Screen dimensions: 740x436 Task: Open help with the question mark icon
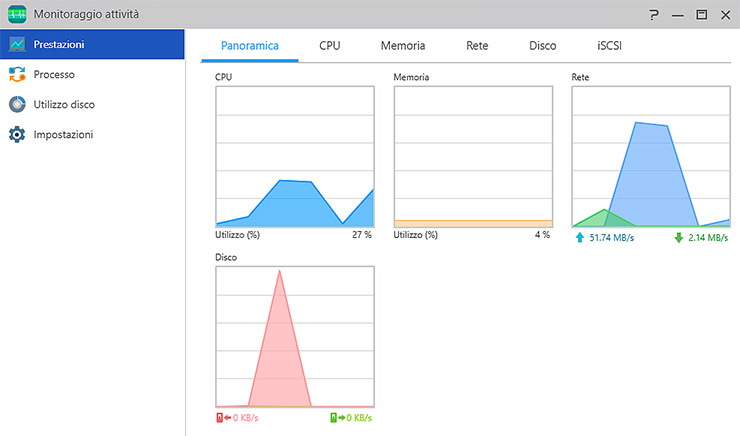pos(654,14)
